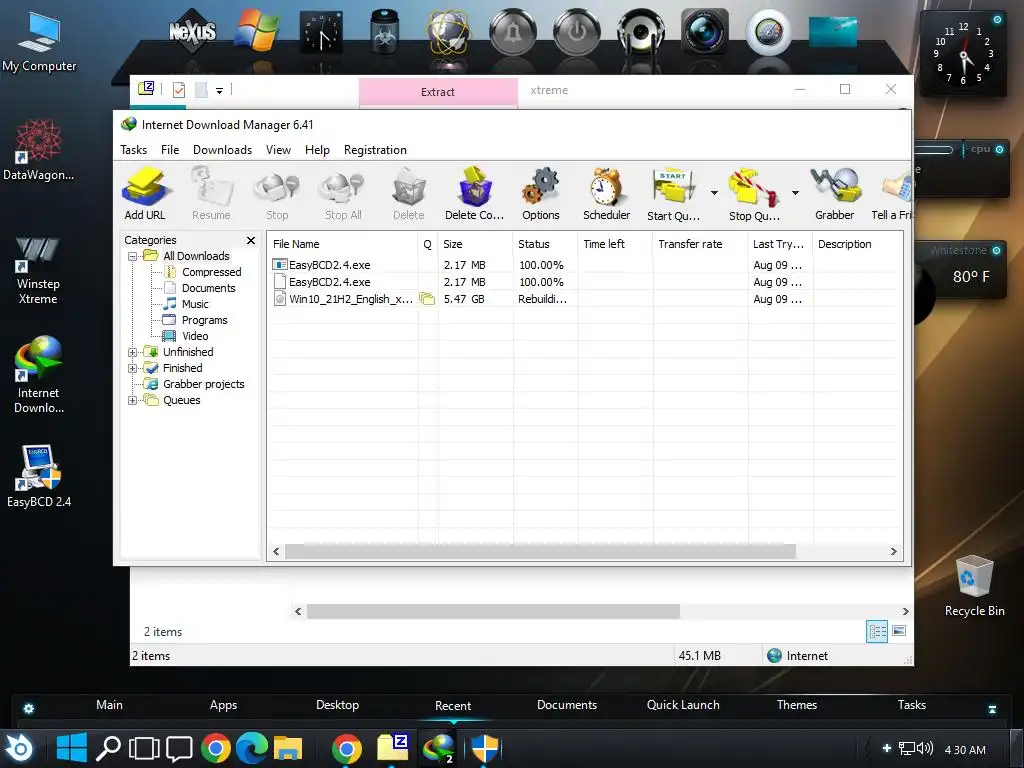Screen dimensions: 1024x768
Task: Select first EasyBCD2.4.exe row with icon
Action: coord(584,265)
